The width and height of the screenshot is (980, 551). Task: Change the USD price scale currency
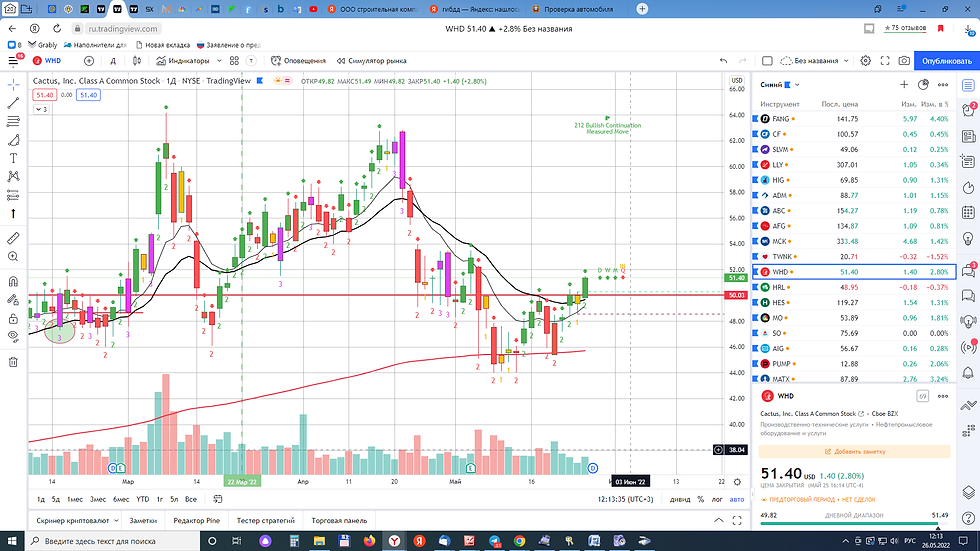coord(738,81)
